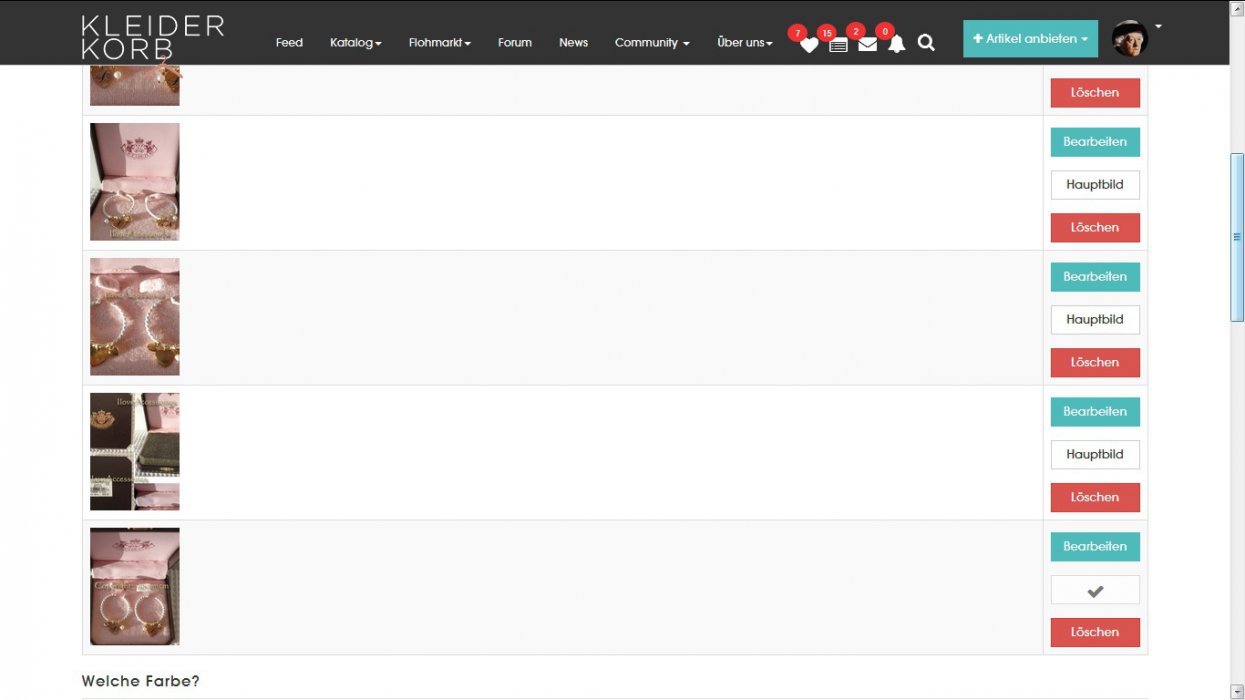
Task: Click the Kleiderkorb logo
Action: point(152,37)
